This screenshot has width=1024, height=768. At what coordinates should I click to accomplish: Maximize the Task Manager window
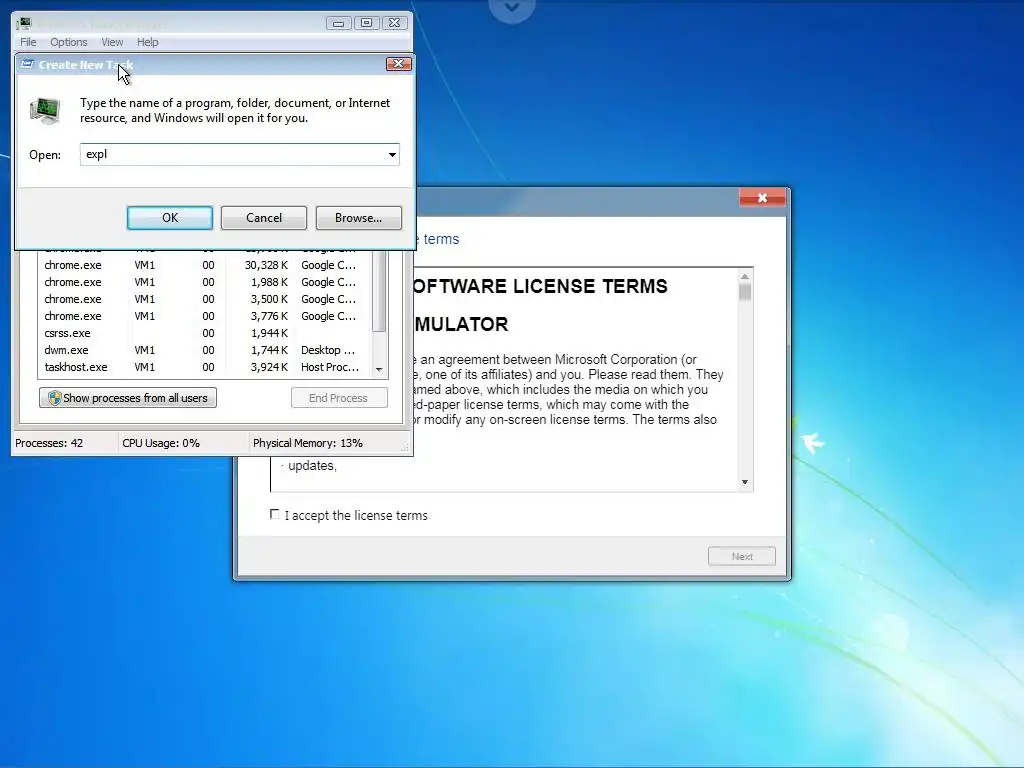366,23
